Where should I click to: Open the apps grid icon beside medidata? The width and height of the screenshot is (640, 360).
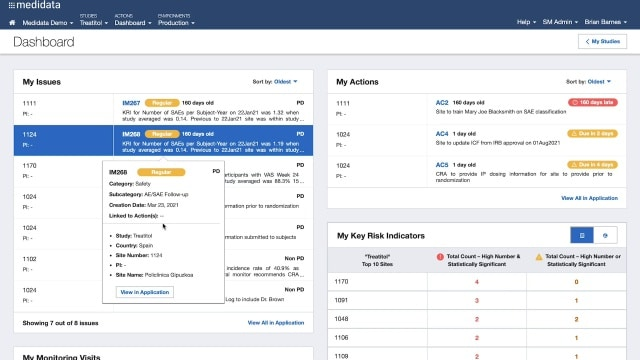[x=11, y=5]
